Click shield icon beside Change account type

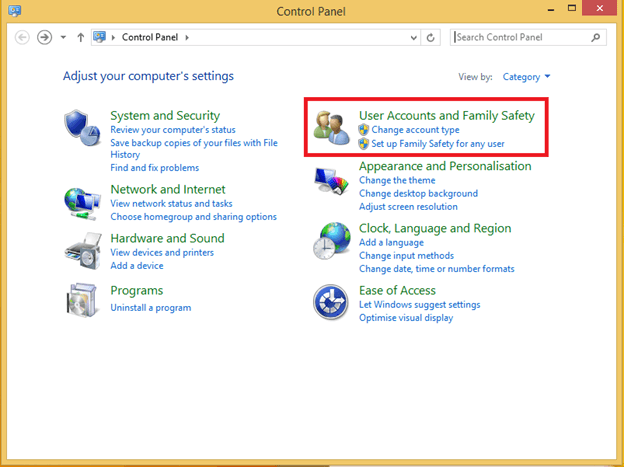[363, 130]
